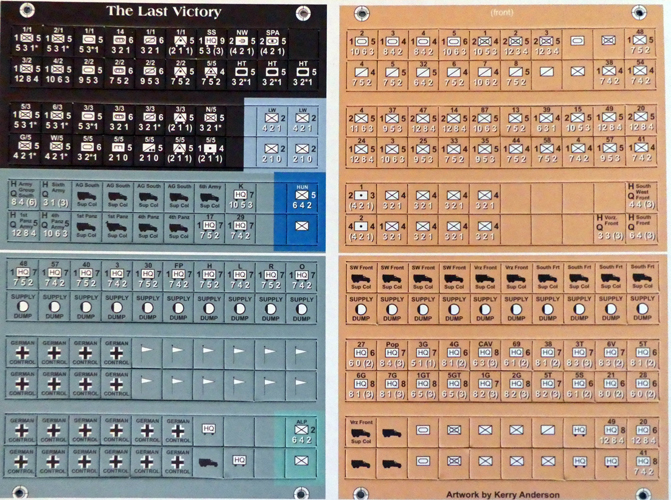Pick the Soviet 3G HQ counter
Image resolution: width=671 pixels, height=500 pixels.
click(423, 355)
